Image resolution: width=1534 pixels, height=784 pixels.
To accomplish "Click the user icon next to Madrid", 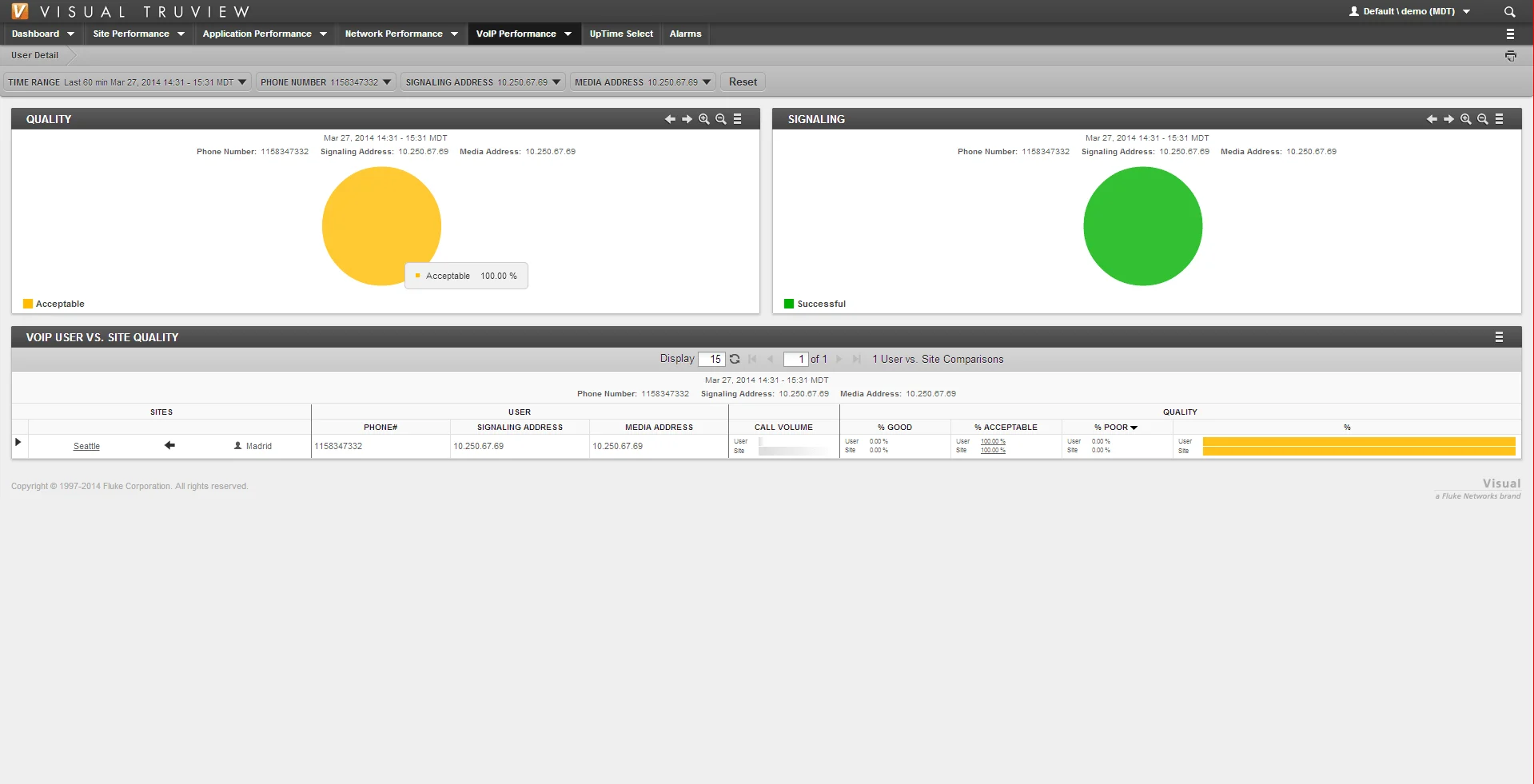I will pyautogui.click(x=237, y=446).
